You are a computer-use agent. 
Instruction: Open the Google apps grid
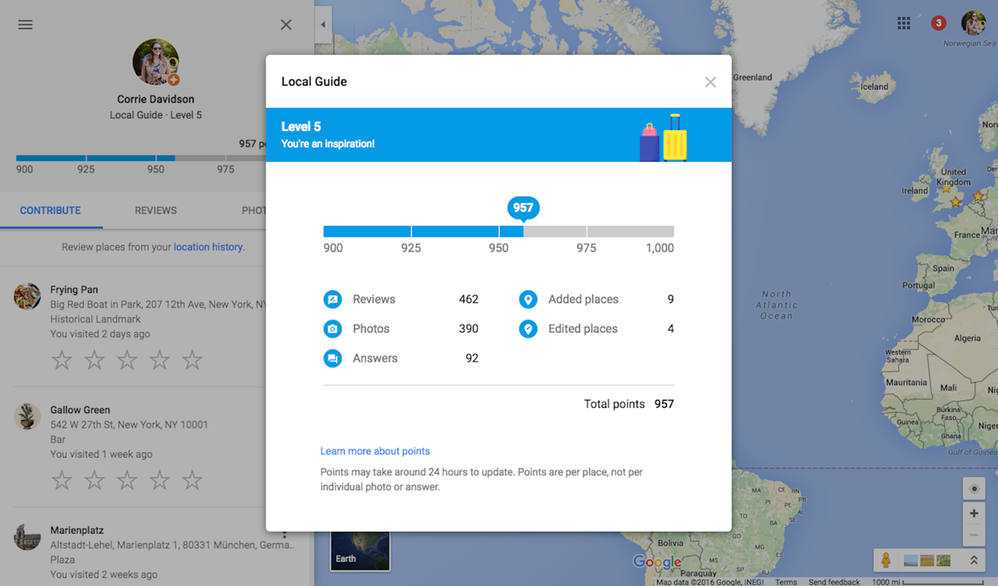coord(903,23)
